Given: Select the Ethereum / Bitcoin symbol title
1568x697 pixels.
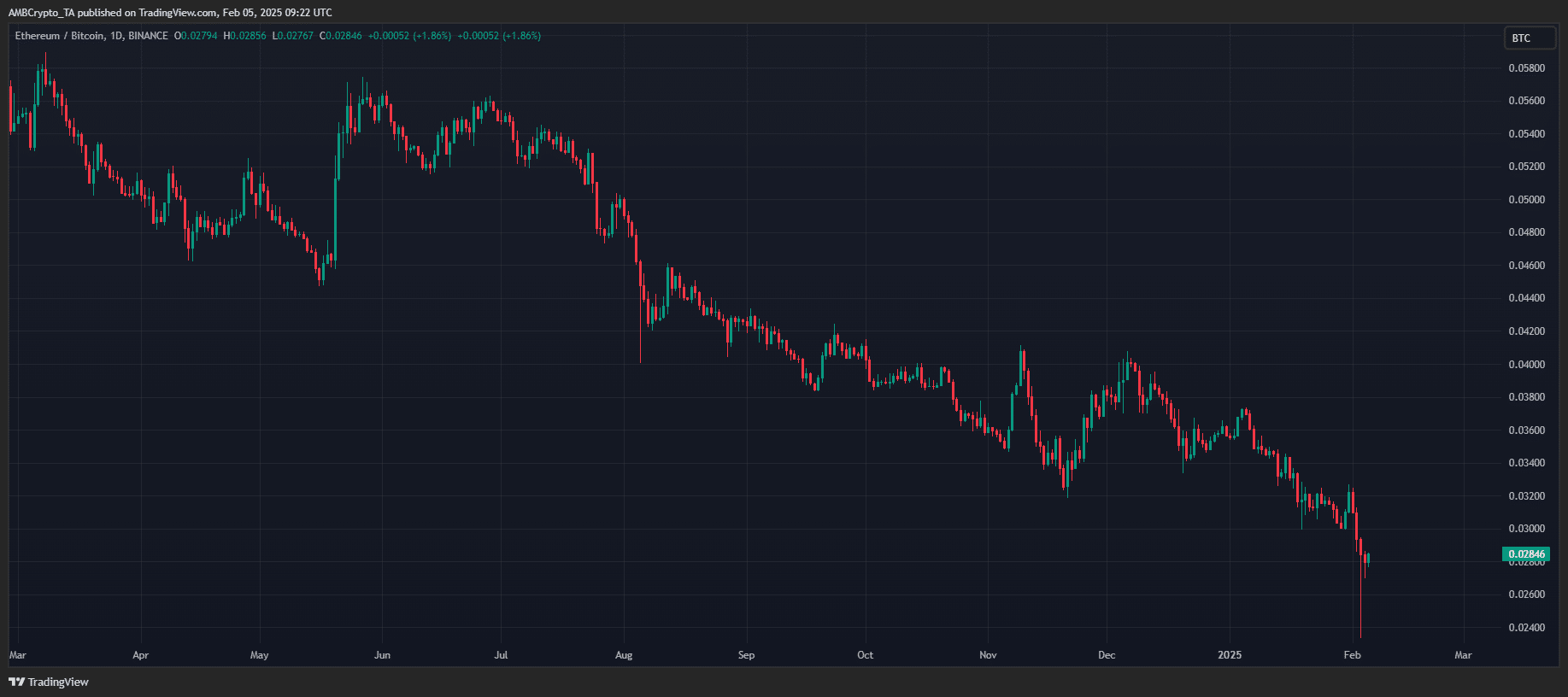Looking at the screenshot, I should (59, 36).
